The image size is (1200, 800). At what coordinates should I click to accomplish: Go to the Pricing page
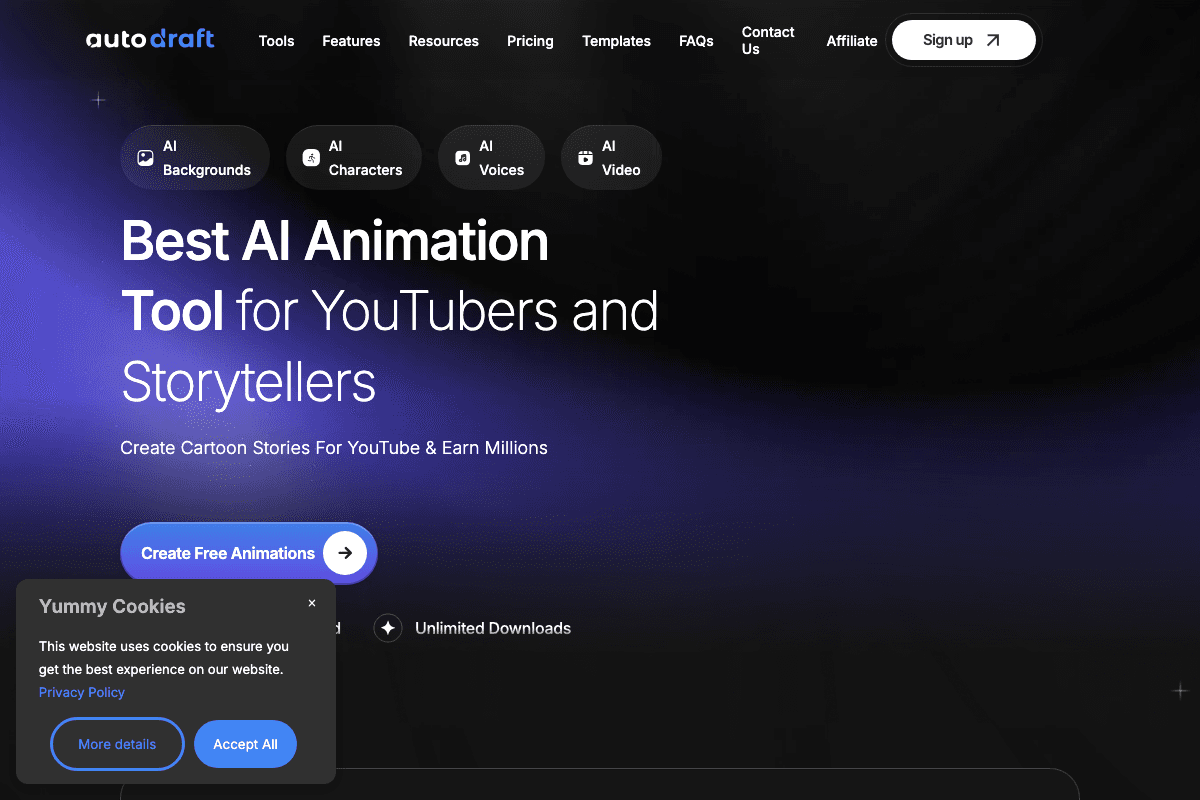click(x=530, y=41)
